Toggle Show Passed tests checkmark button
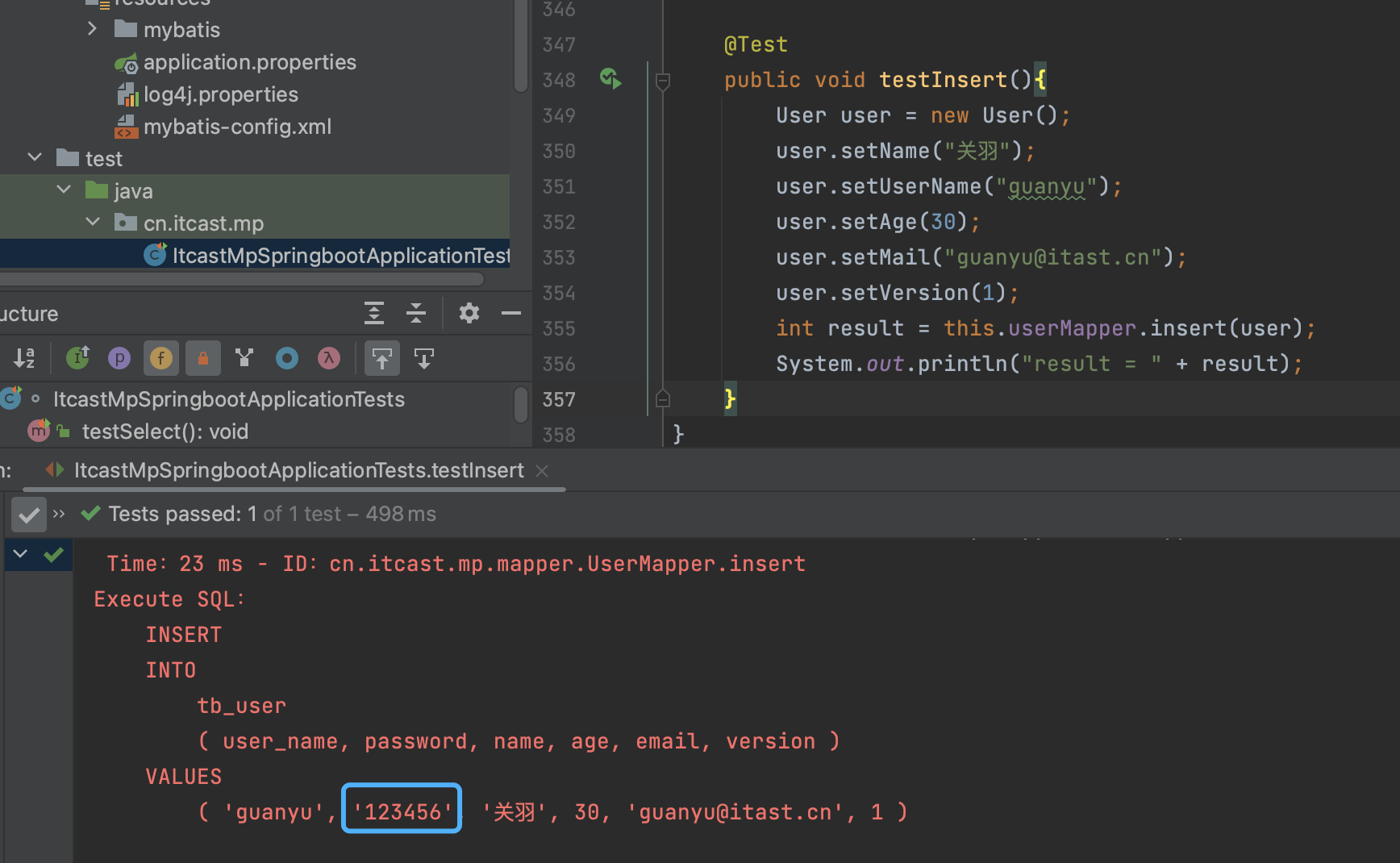 pyautogui.click(x=29, y=515)
